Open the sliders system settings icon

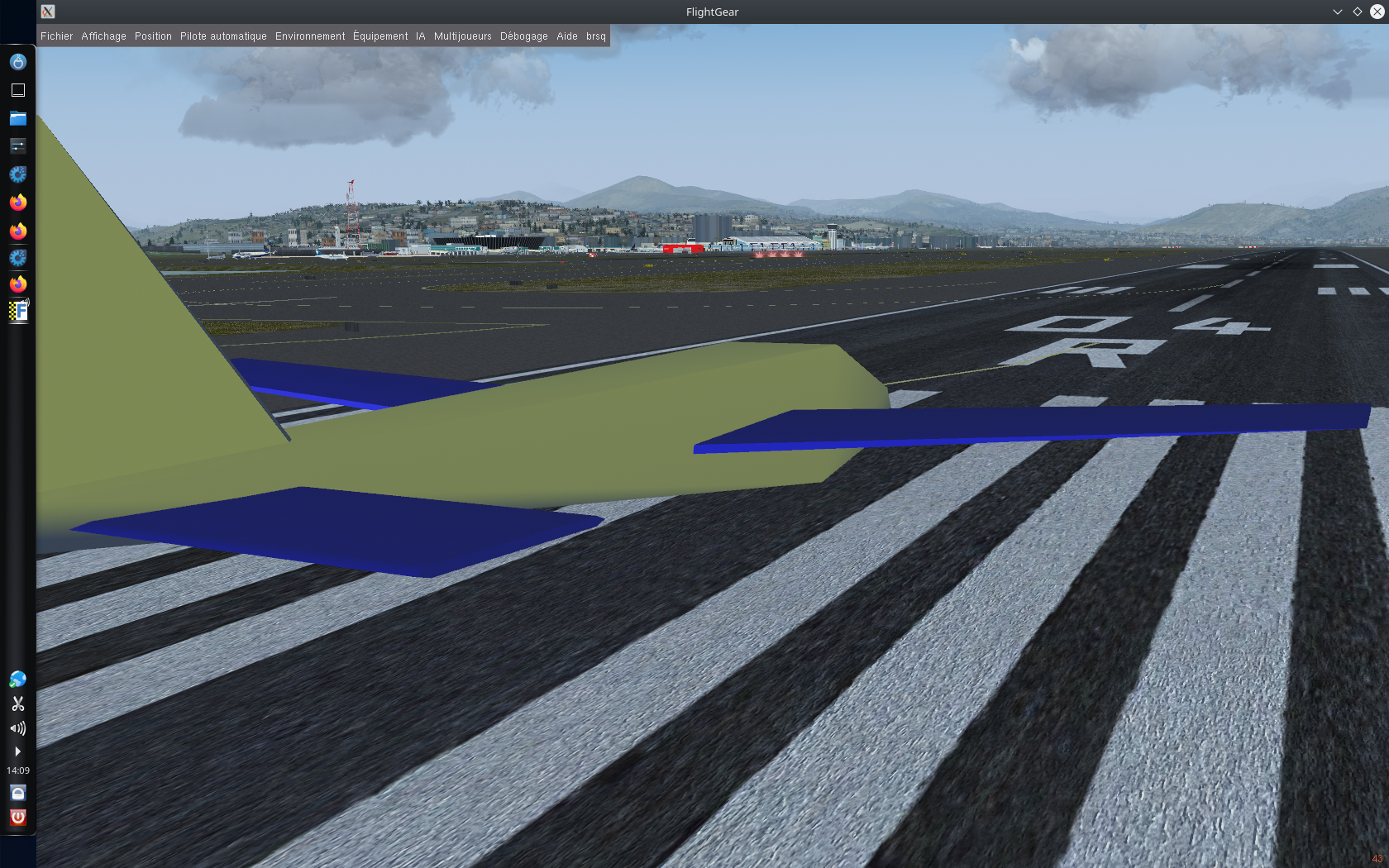coord(17,146)
